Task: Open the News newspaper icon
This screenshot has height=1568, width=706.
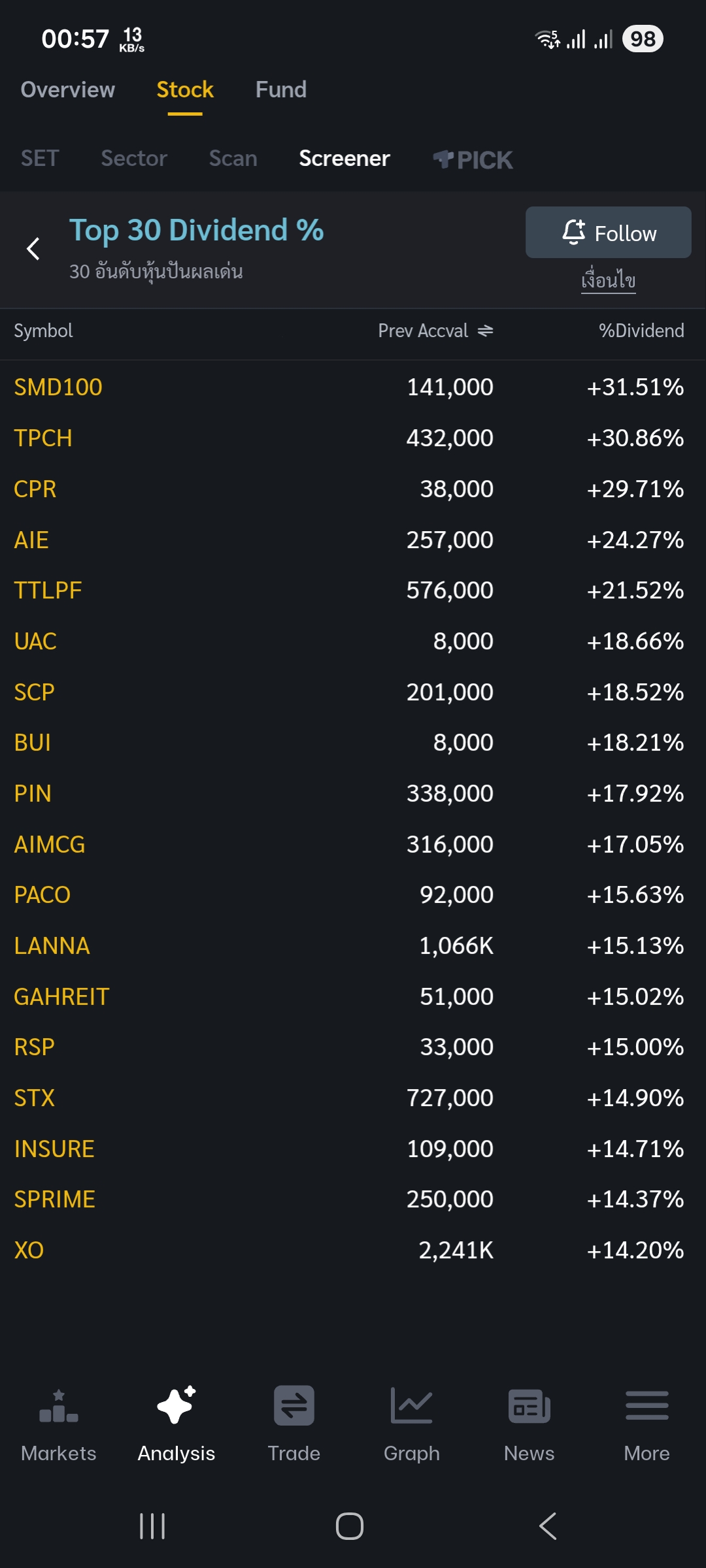Action: click(x=529, y=1406)
